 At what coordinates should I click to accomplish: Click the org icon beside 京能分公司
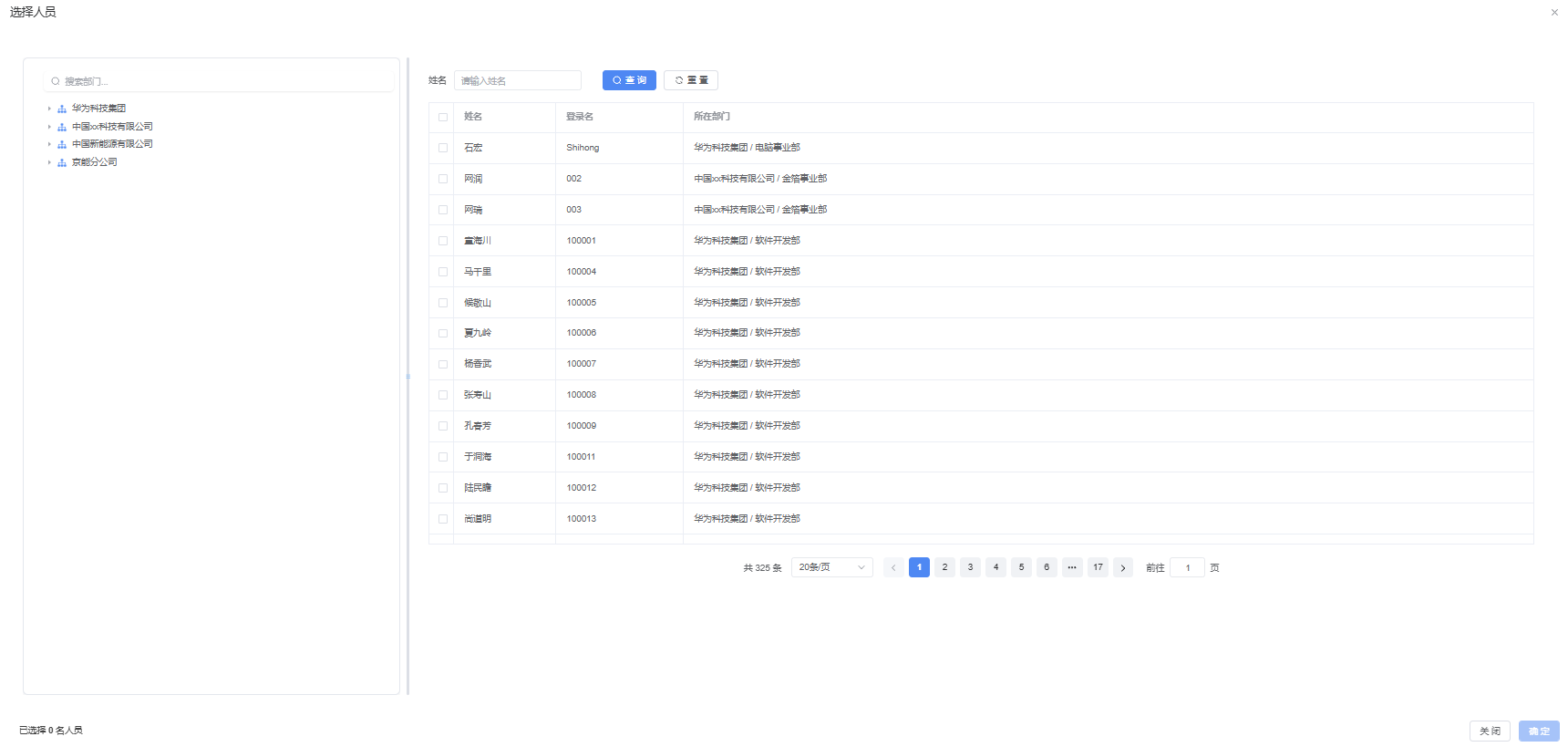click(x=62, y=162)
